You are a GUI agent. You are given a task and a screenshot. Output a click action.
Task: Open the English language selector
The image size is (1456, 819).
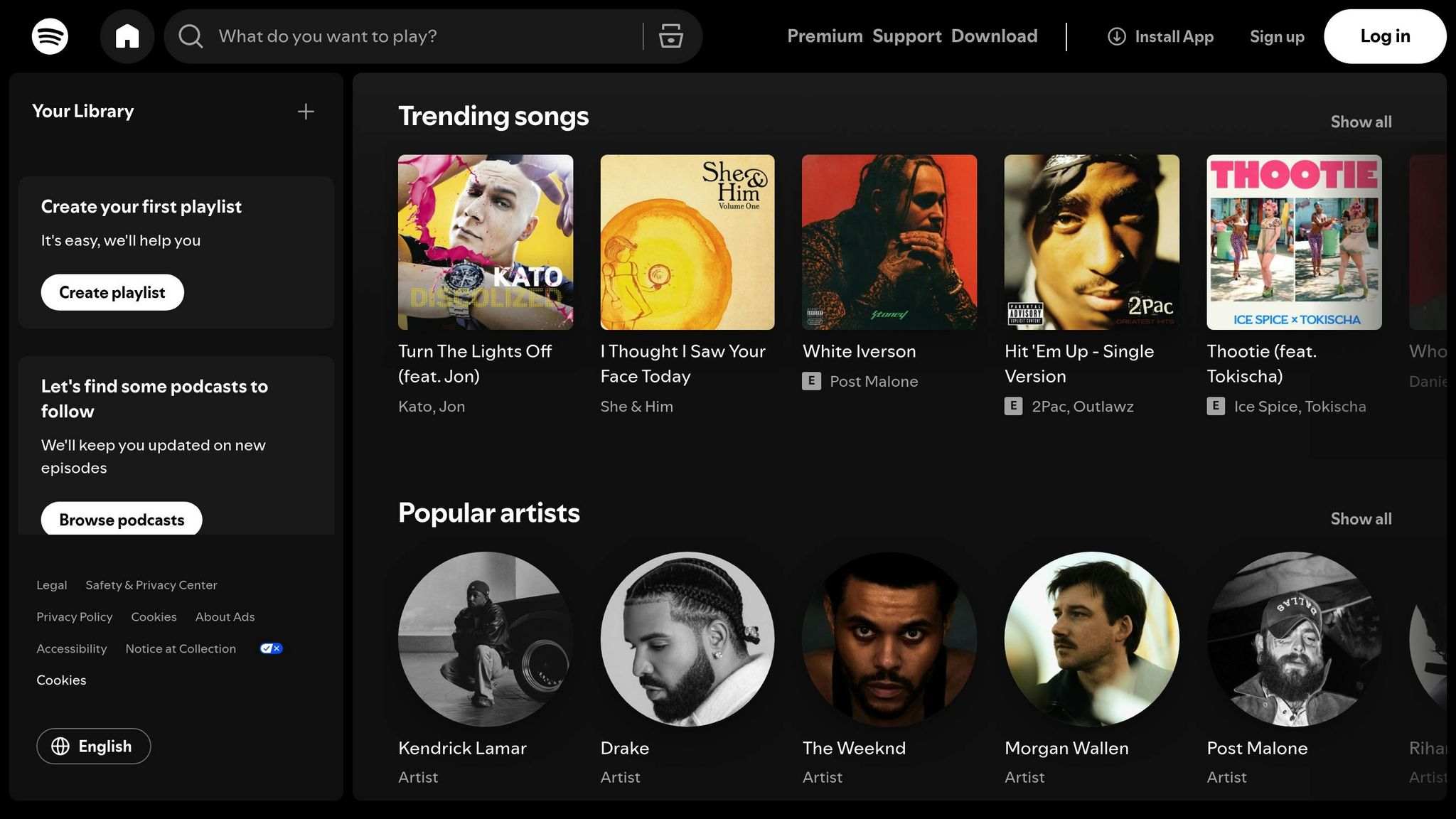(x=93, y=746)
